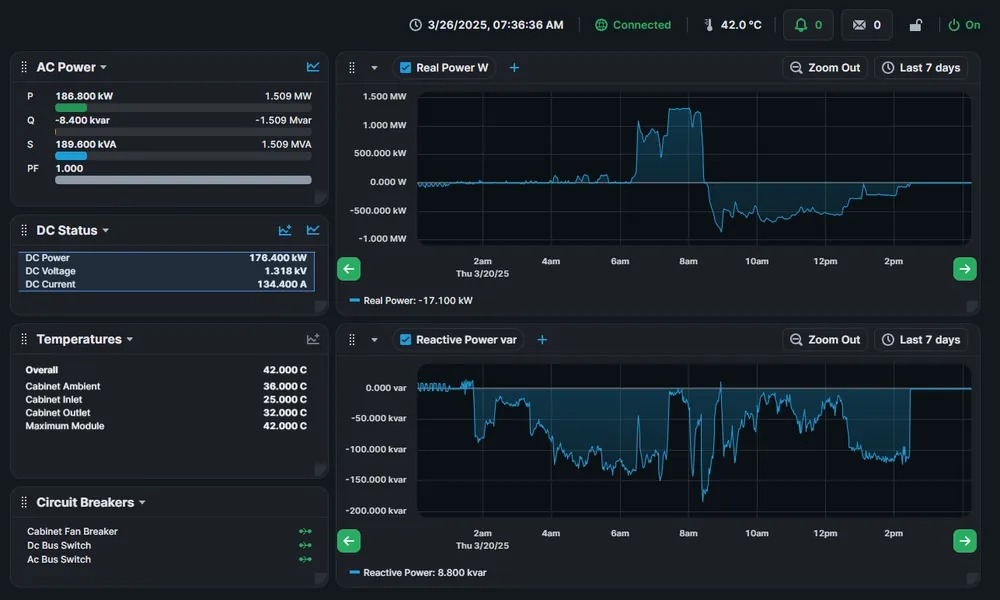
Task: Open the messages envelope icon
Action: pyautogui.click(x=859, y=25)
